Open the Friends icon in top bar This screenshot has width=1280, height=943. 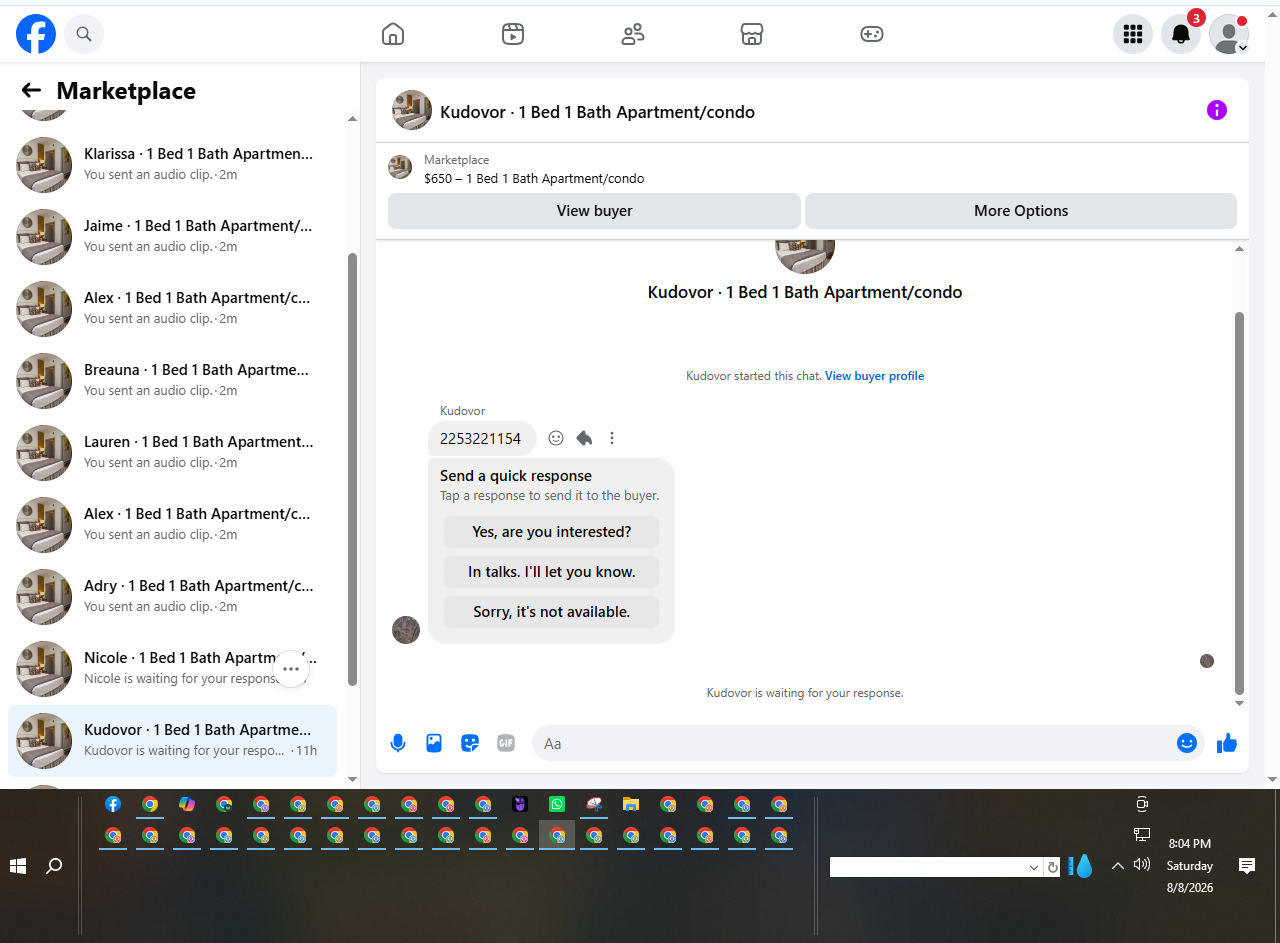(633, 34)
